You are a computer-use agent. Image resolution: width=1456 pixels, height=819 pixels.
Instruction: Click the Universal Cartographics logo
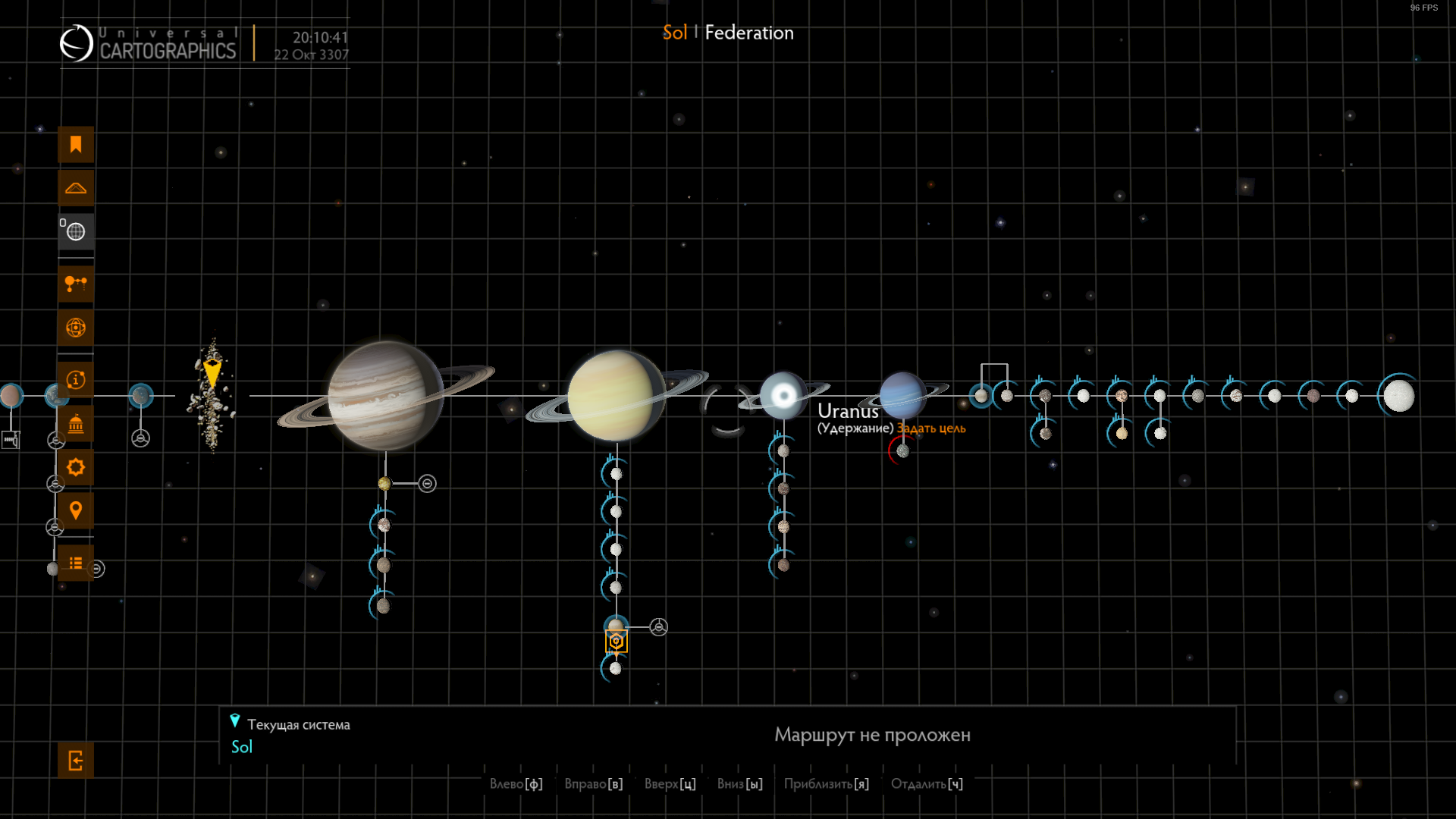[149, 44]
